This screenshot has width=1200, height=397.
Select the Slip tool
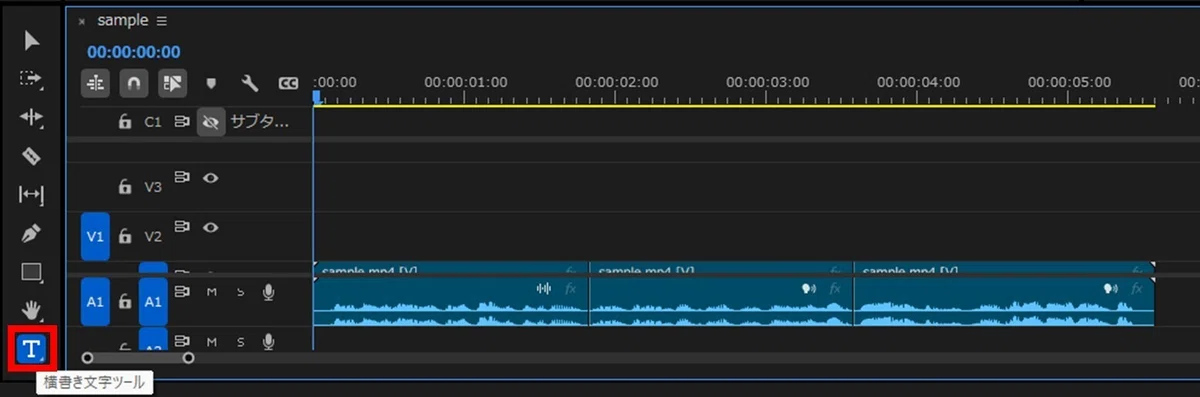(32, 194)
